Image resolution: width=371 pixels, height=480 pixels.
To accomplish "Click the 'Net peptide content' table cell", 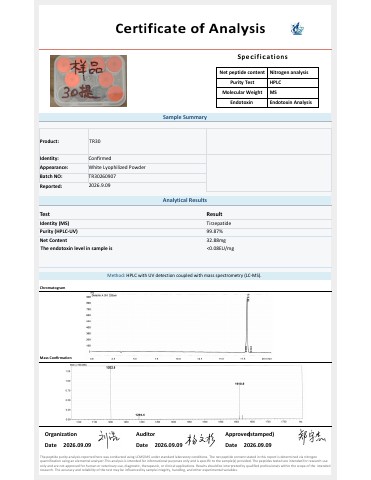I will (242, 72).
